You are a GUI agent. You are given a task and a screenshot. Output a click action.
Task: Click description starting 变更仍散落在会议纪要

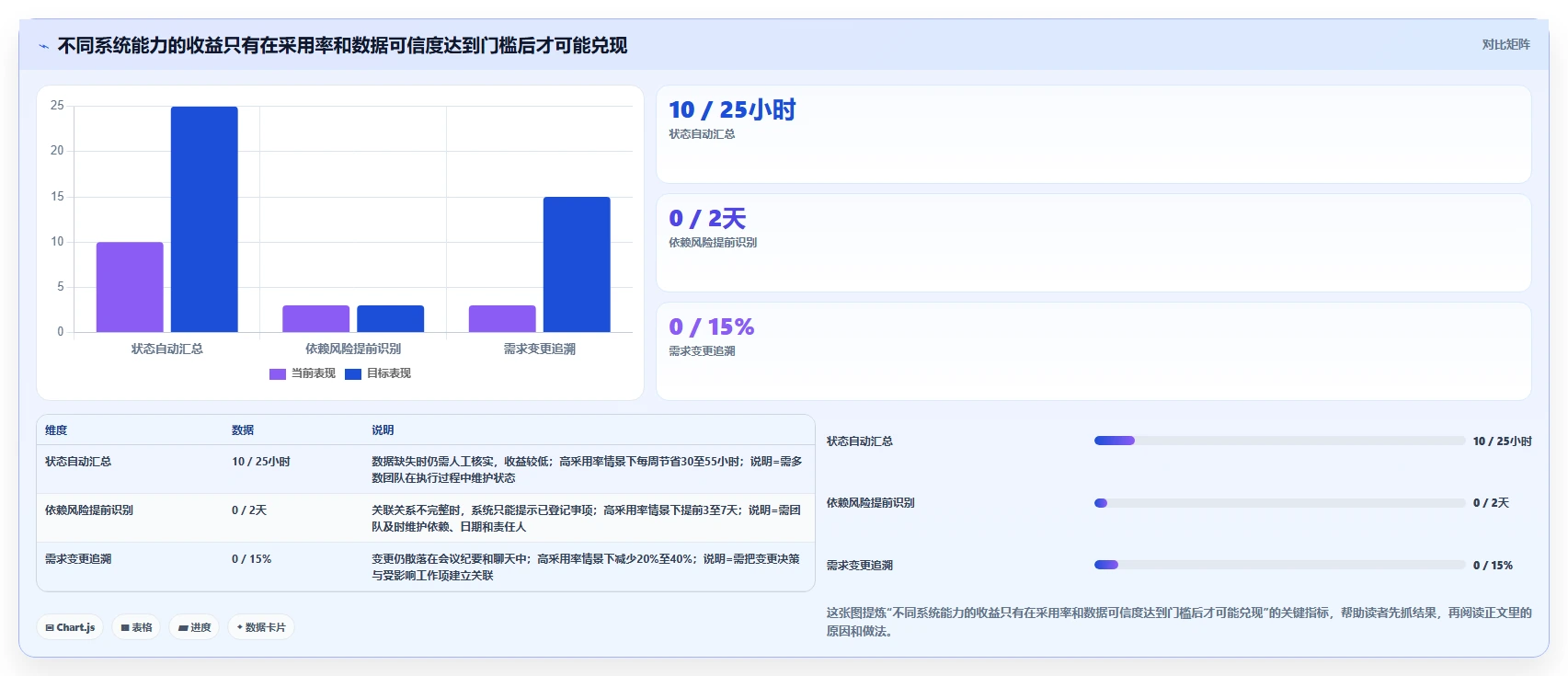point(587,567)
